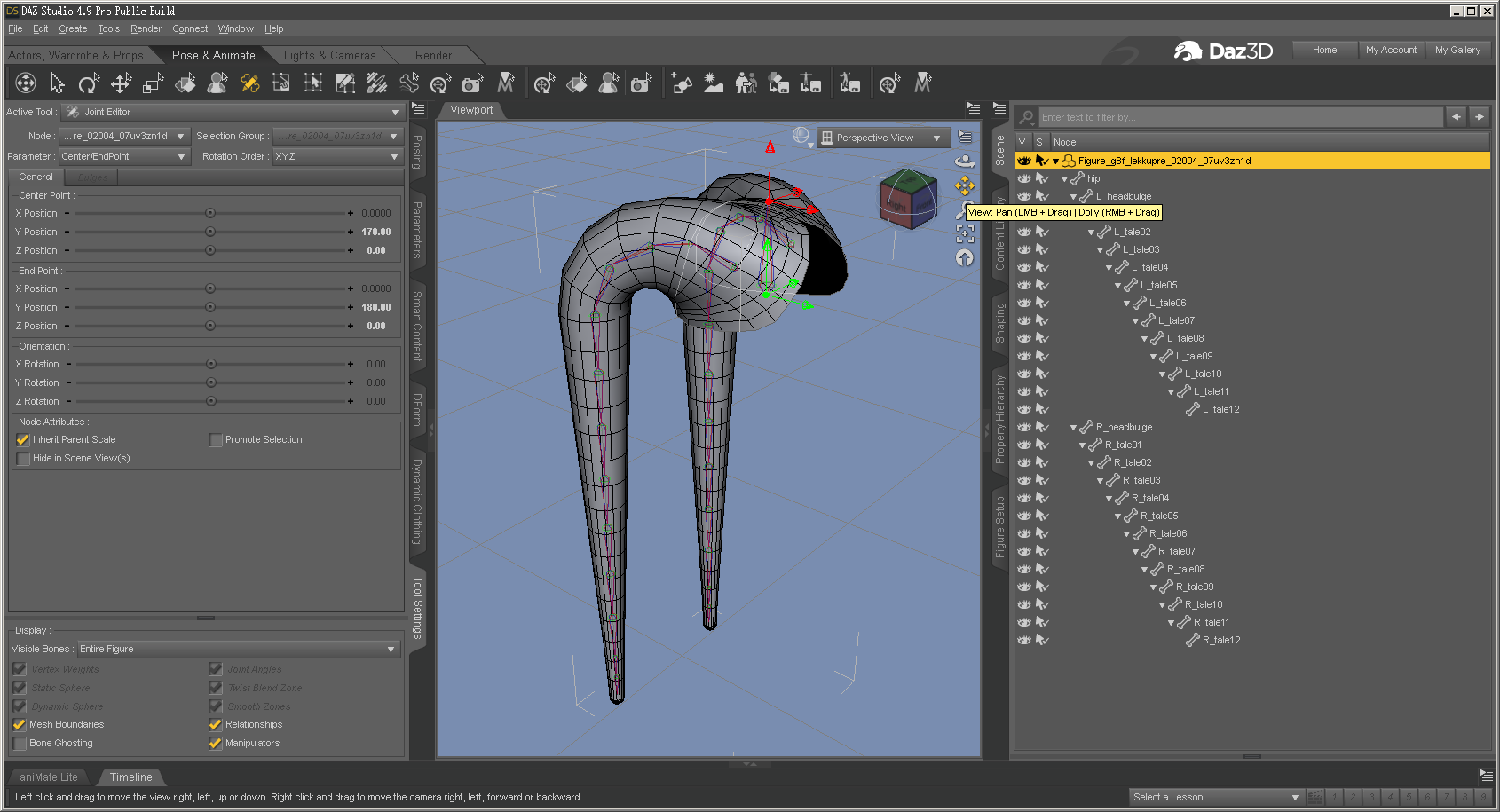Viewport: 1500px width, 812px height.
Task: Collapse the L_tale05 tree node
Action: 1117,286
